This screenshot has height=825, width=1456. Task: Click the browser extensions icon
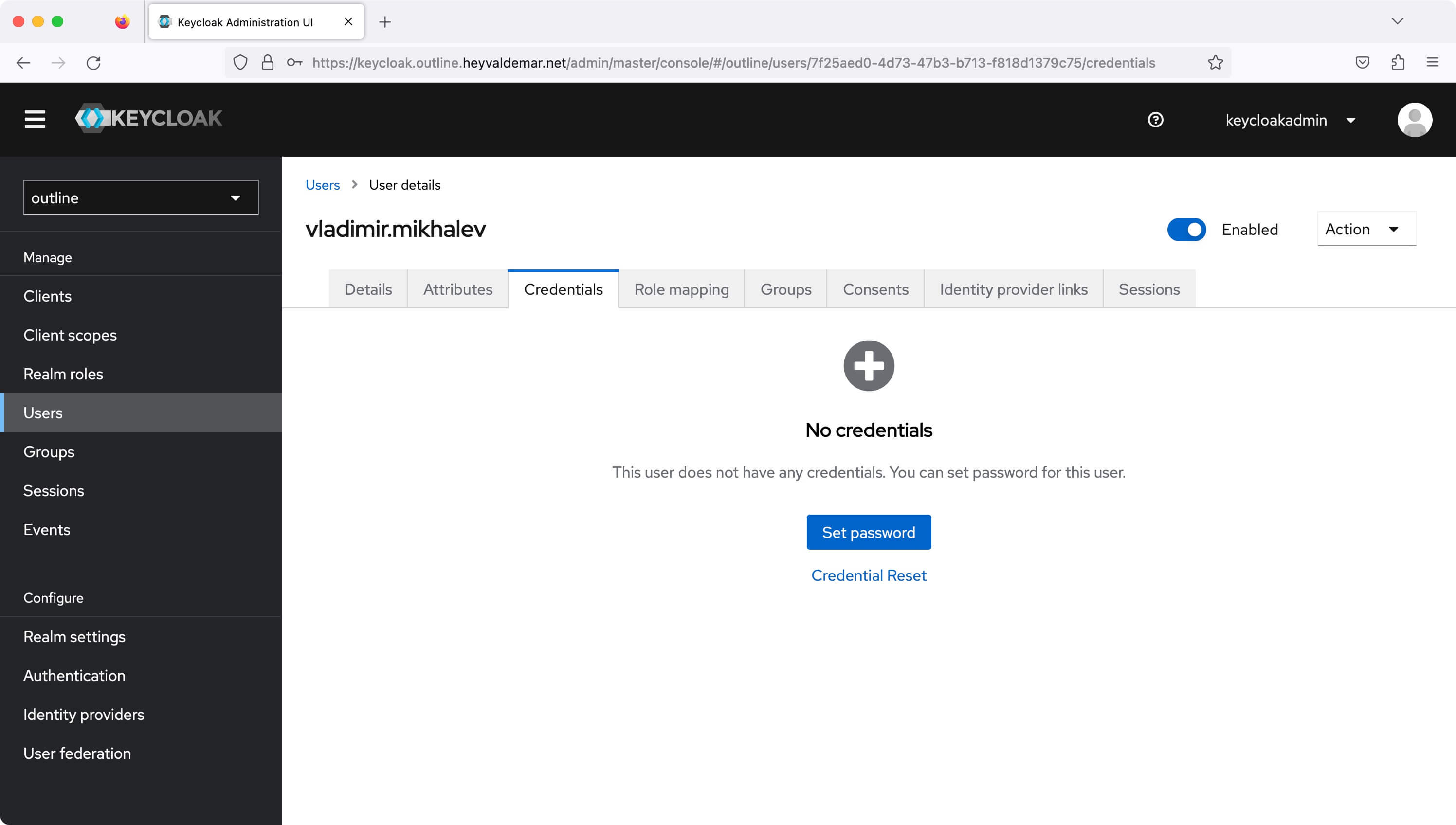click(x=1398, y=62)
